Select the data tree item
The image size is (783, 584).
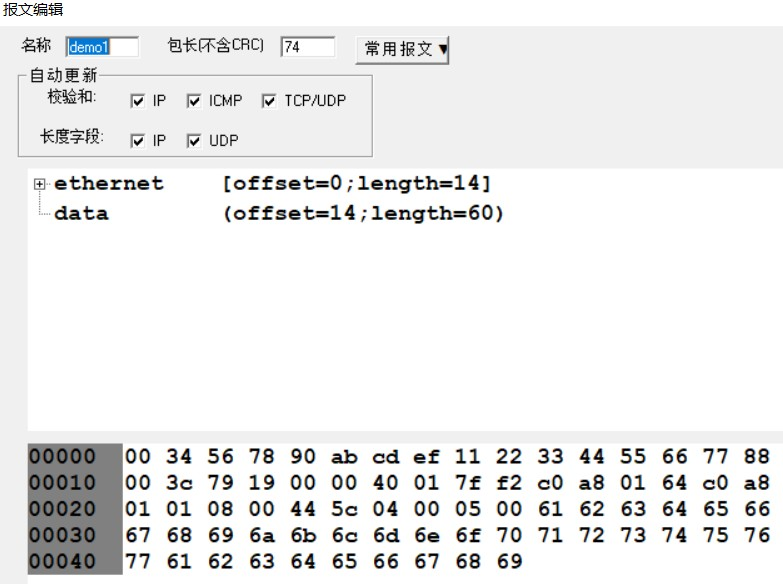pos(81,214)
